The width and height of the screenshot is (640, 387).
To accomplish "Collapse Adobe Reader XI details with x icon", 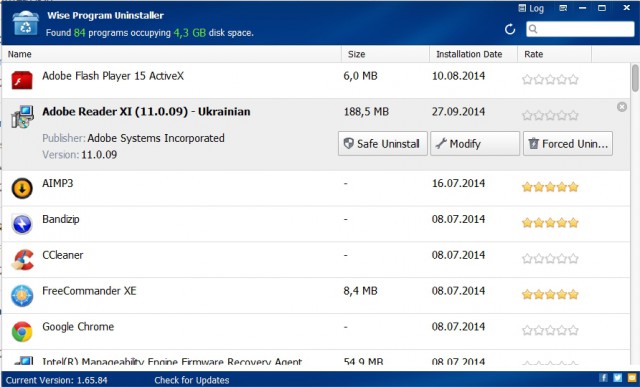I will point(622,107).
